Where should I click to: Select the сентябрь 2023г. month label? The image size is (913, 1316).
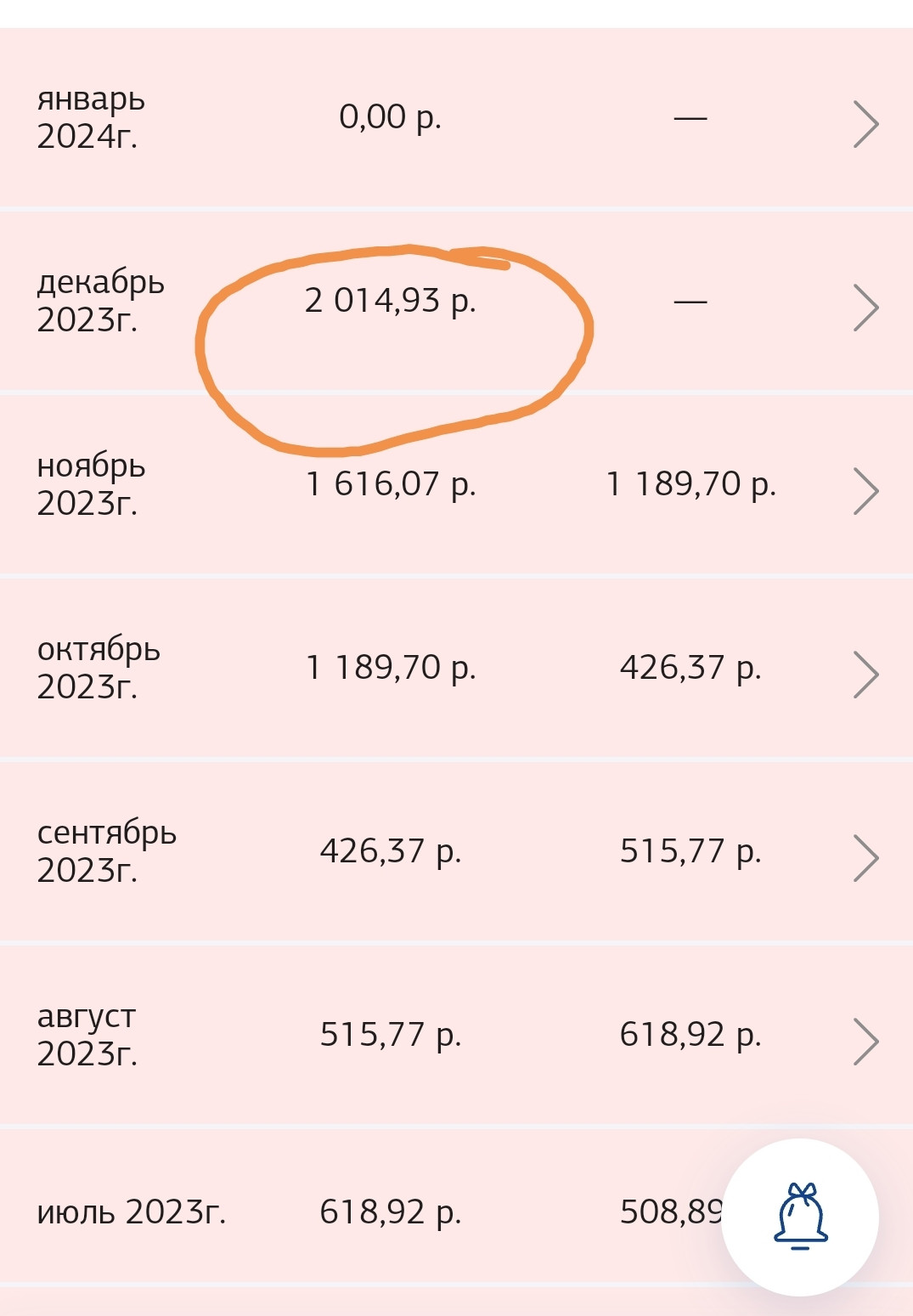106,851
